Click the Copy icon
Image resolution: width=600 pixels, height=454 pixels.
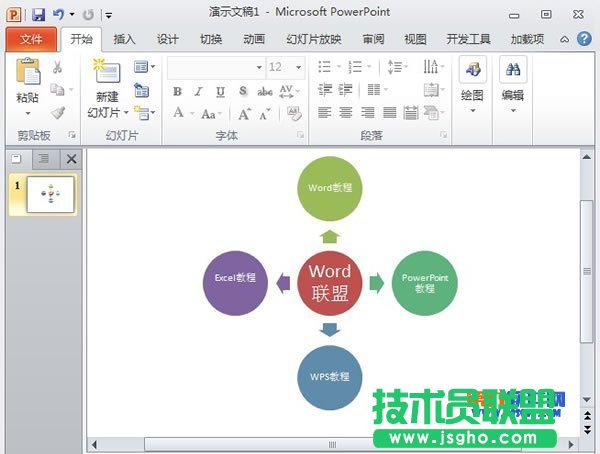click(57, 90)
